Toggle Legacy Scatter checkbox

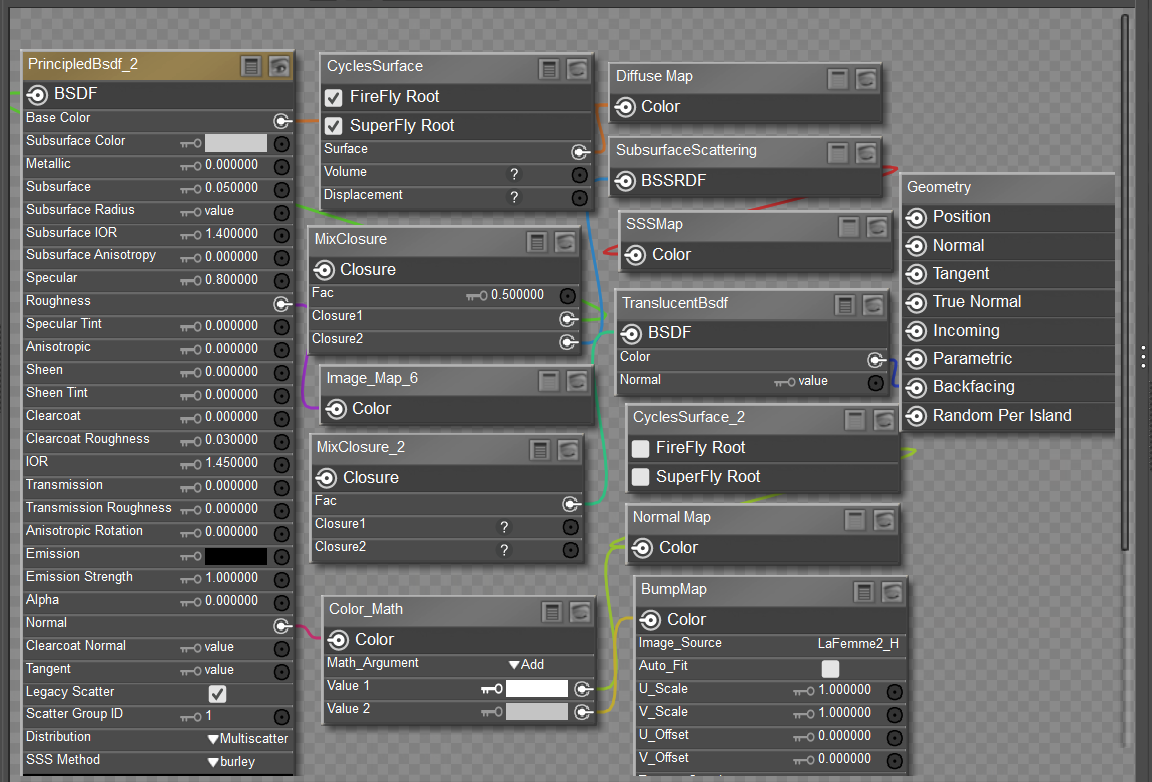217,694
